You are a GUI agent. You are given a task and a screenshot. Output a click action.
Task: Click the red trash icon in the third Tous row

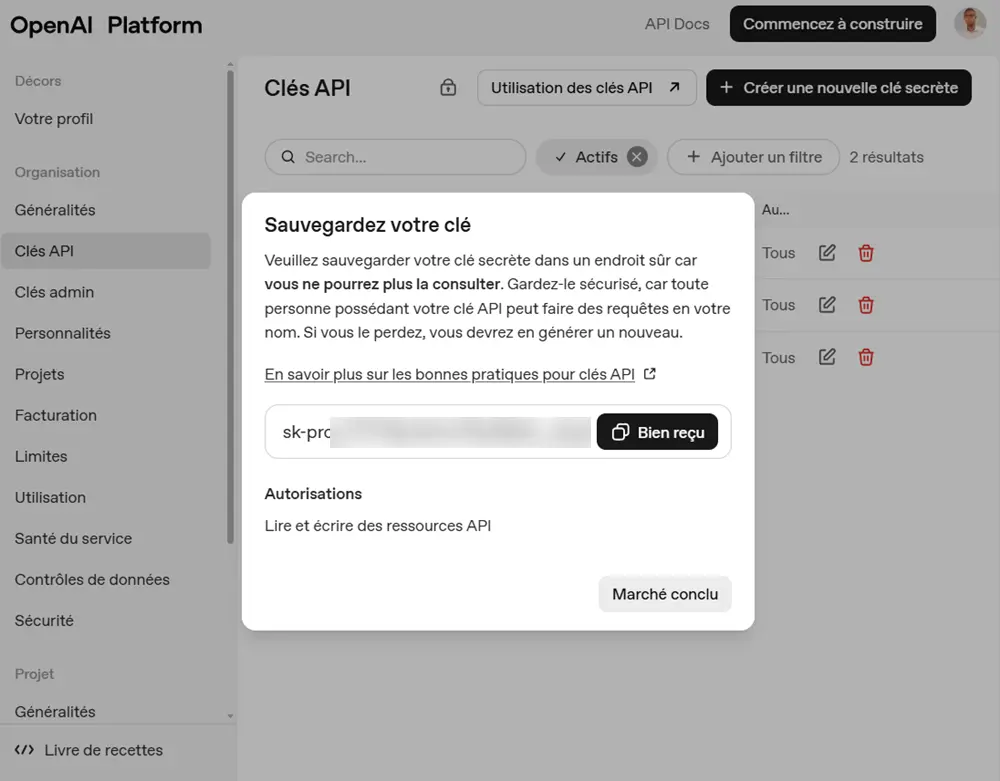coord(865,358)
